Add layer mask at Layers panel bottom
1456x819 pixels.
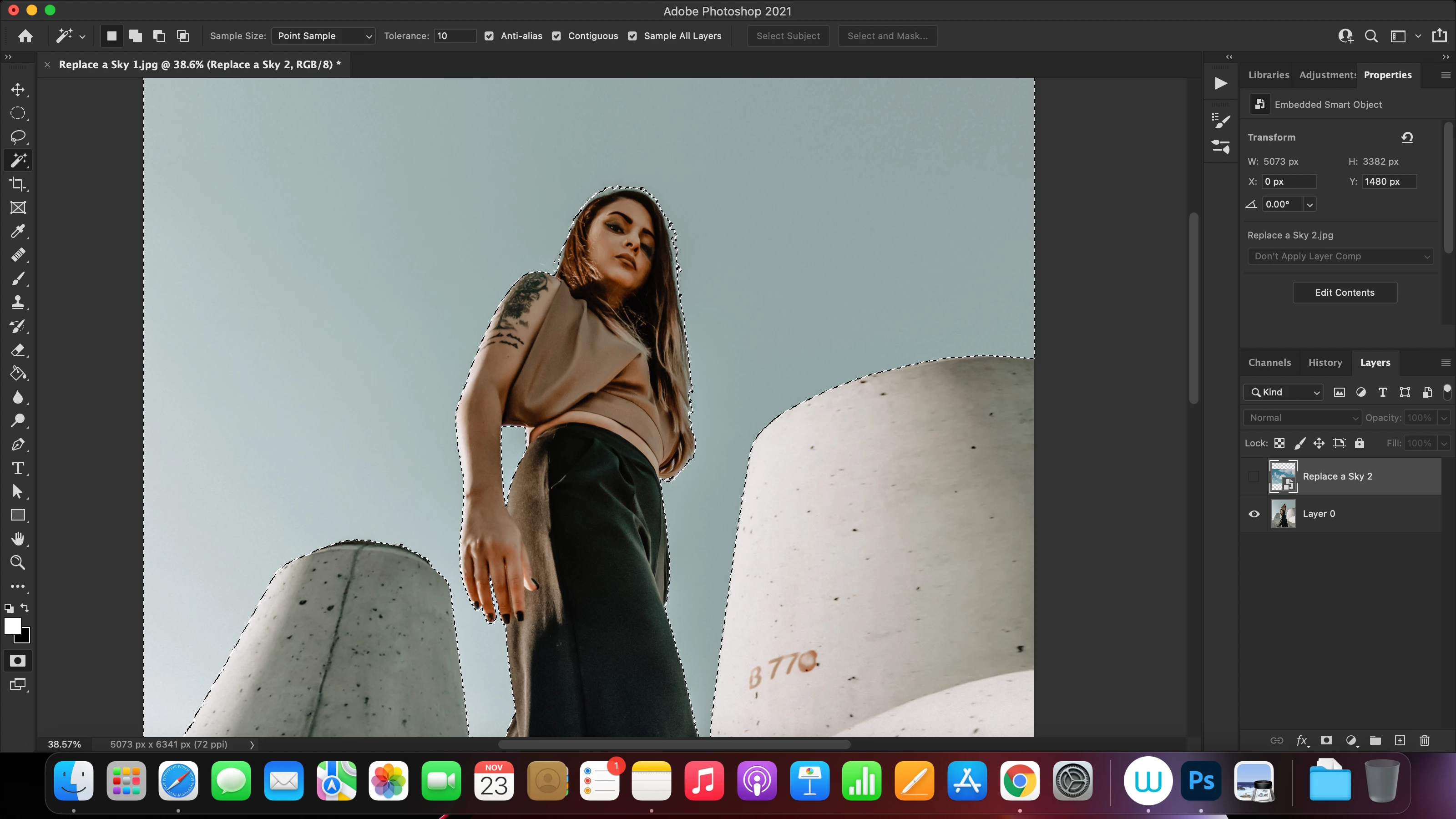1326,740
